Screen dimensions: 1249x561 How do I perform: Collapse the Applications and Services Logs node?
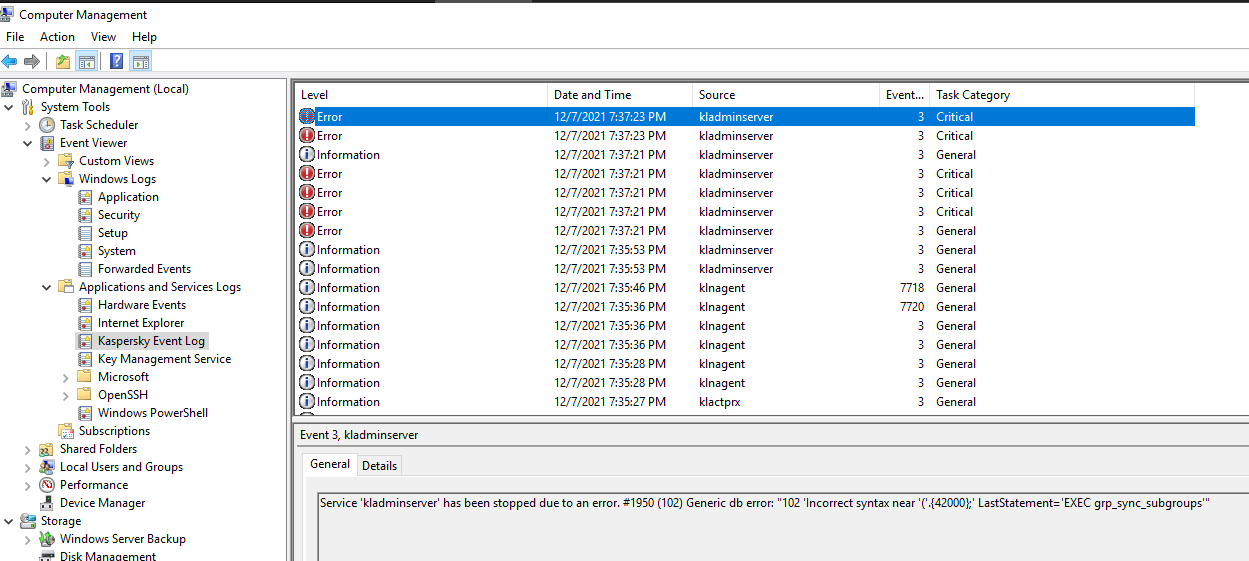pyautogui.click(x=47, y=287)
